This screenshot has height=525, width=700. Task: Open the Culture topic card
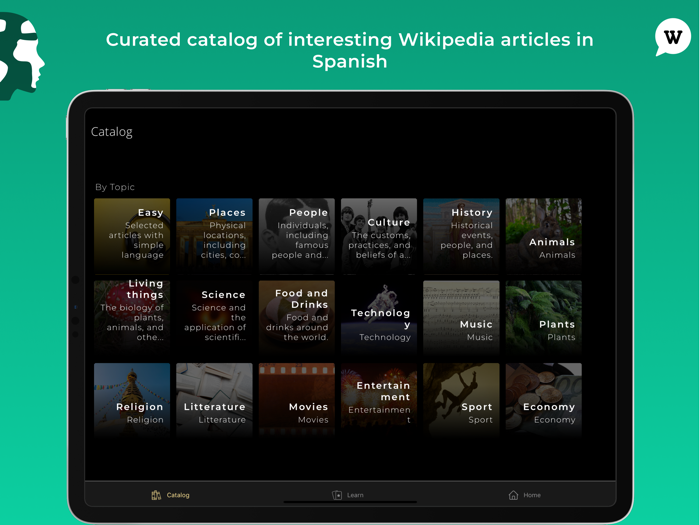tap(379, 236)
